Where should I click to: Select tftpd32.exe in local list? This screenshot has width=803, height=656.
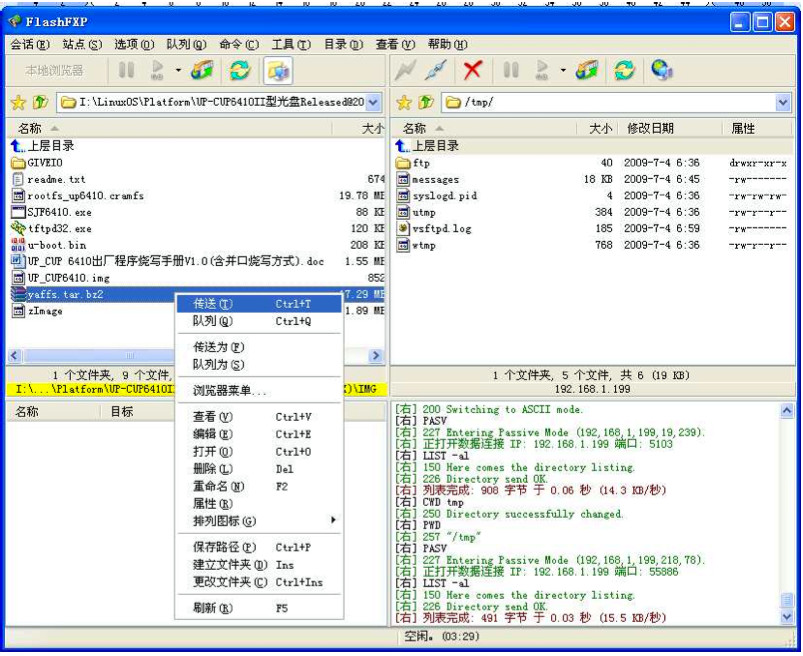tap(51, 228)
